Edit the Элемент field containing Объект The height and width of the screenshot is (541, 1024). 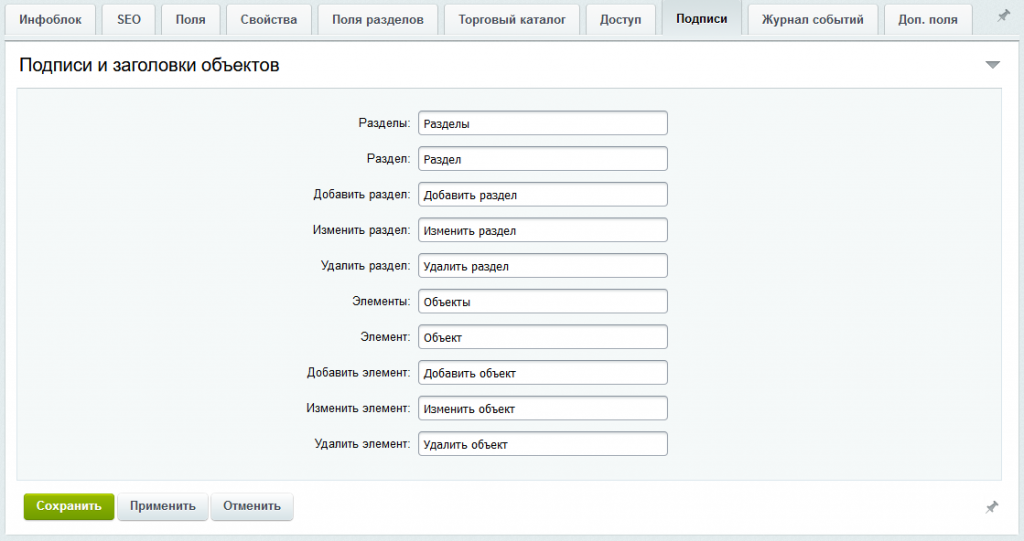[x=543, y=337]
